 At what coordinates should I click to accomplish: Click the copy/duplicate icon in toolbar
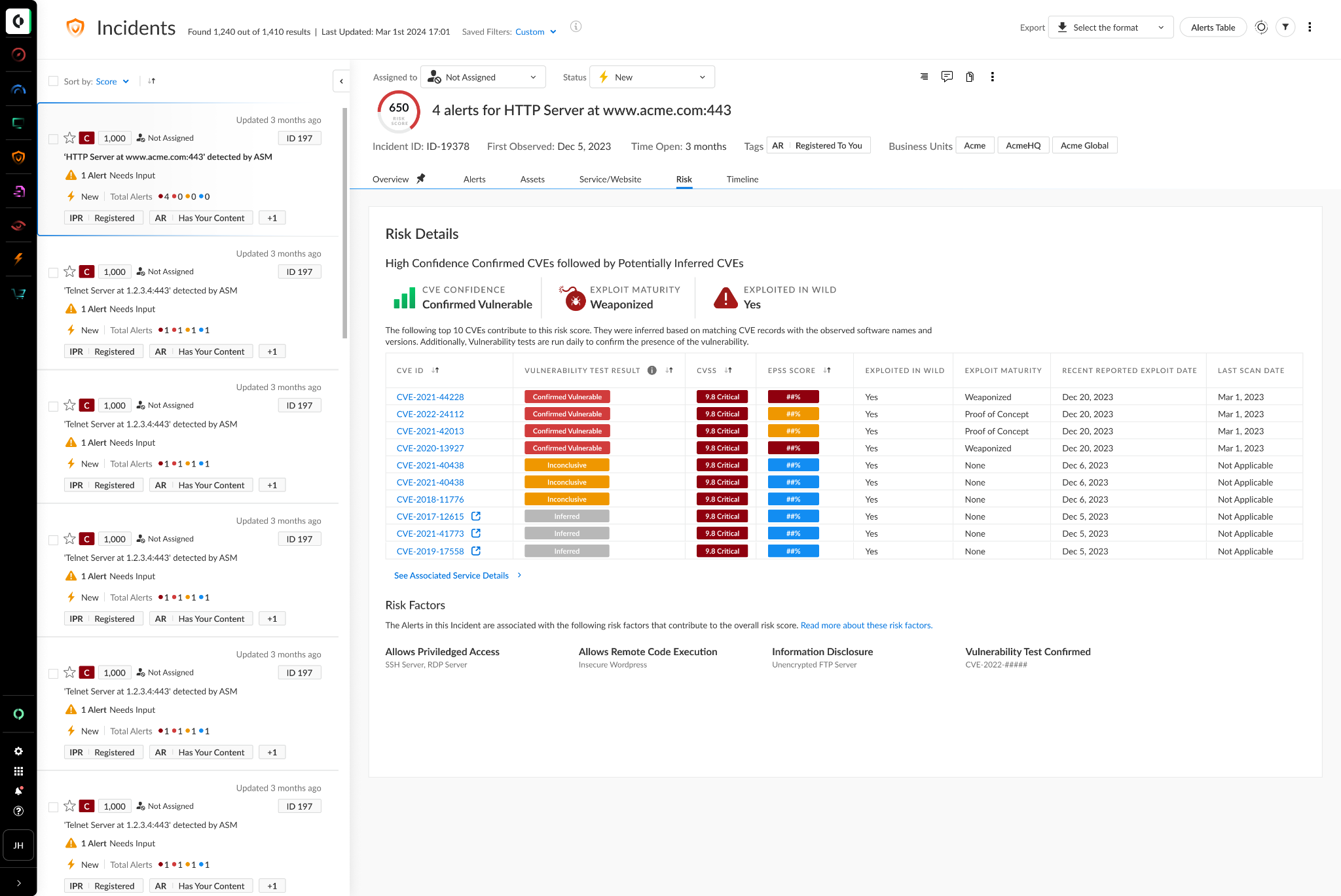click(x=969, y=77)
